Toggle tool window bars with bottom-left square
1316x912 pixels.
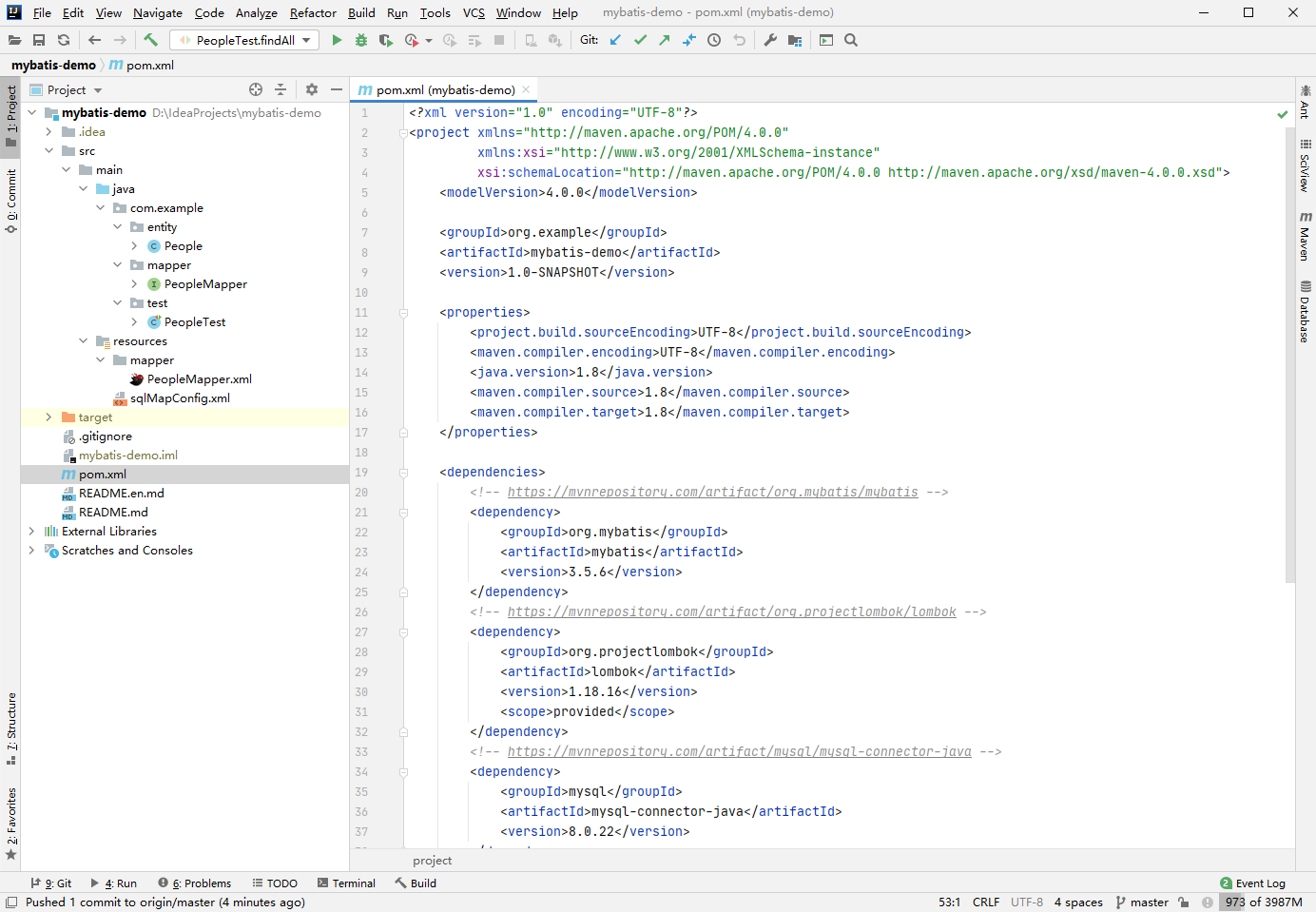click(x=11, y=902)
